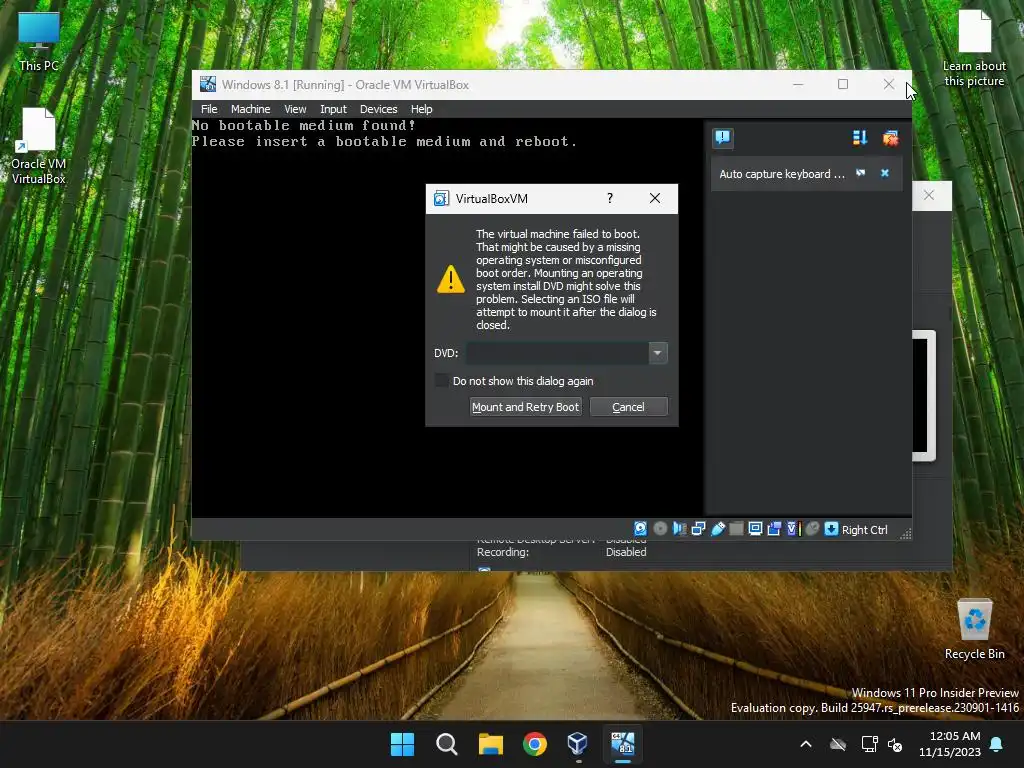Click the optical disk status icon

click(x=660, y=529)
